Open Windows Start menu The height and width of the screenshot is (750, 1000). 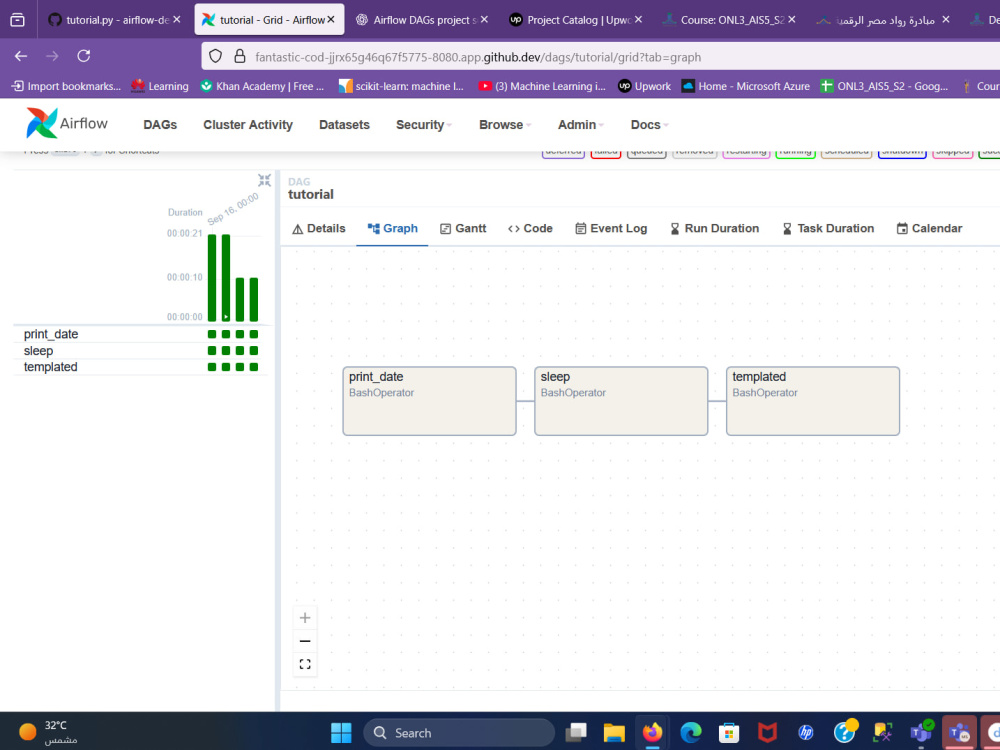(341, 733)
